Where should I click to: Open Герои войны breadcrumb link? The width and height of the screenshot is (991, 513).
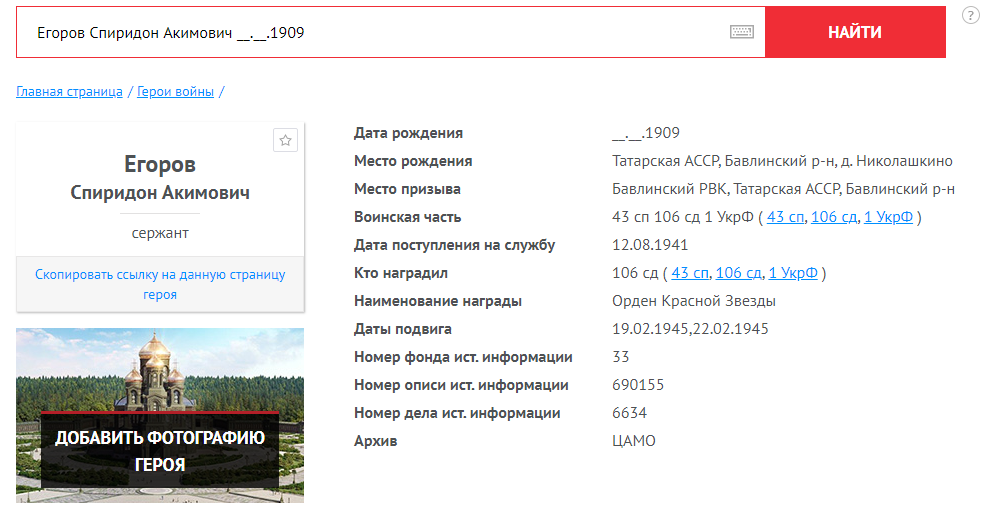pos(175,92)
